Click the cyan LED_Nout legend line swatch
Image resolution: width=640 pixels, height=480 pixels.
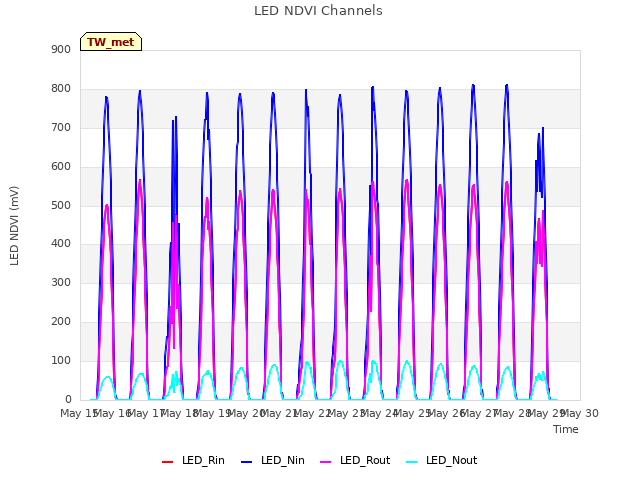pos(412,462)
